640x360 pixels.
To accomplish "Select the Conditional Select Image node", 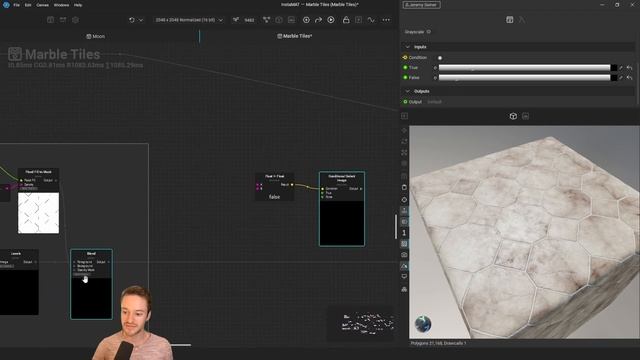I will pos(342,209).
